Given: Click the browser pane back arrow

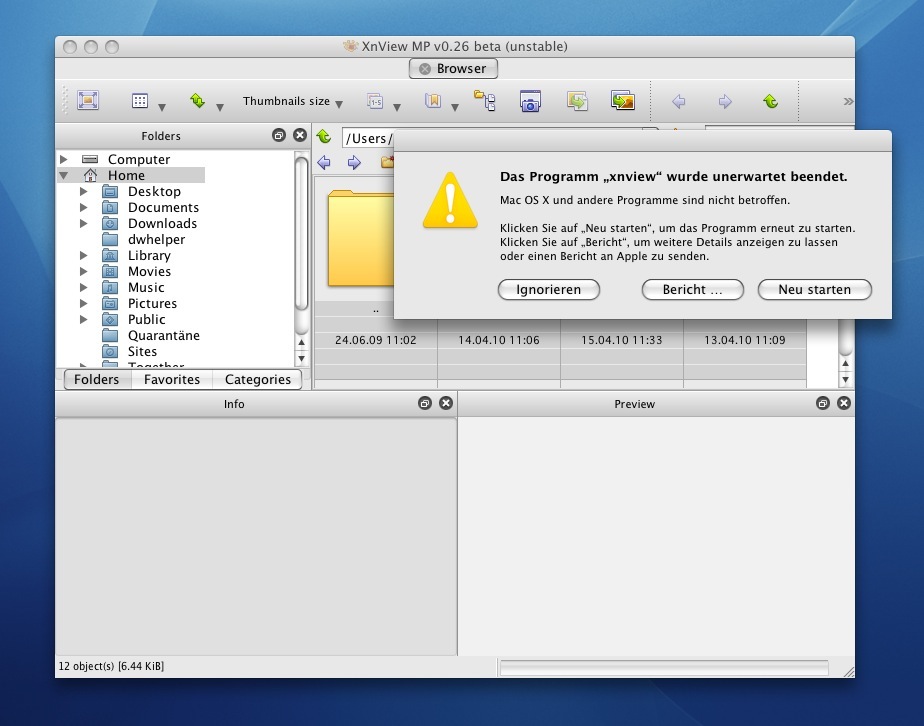Looking at the screenshot, I should point(324,162).
